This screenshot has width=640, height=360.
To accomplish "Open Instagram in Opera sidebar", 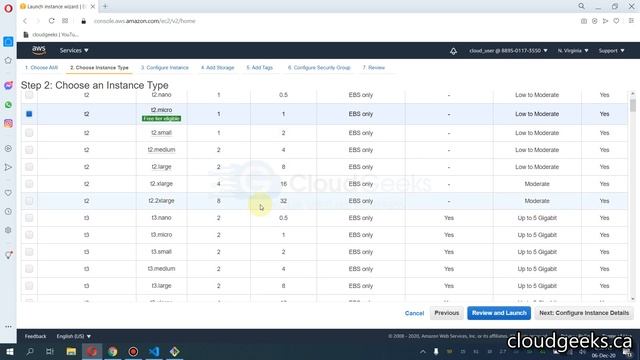I will 8,123.
